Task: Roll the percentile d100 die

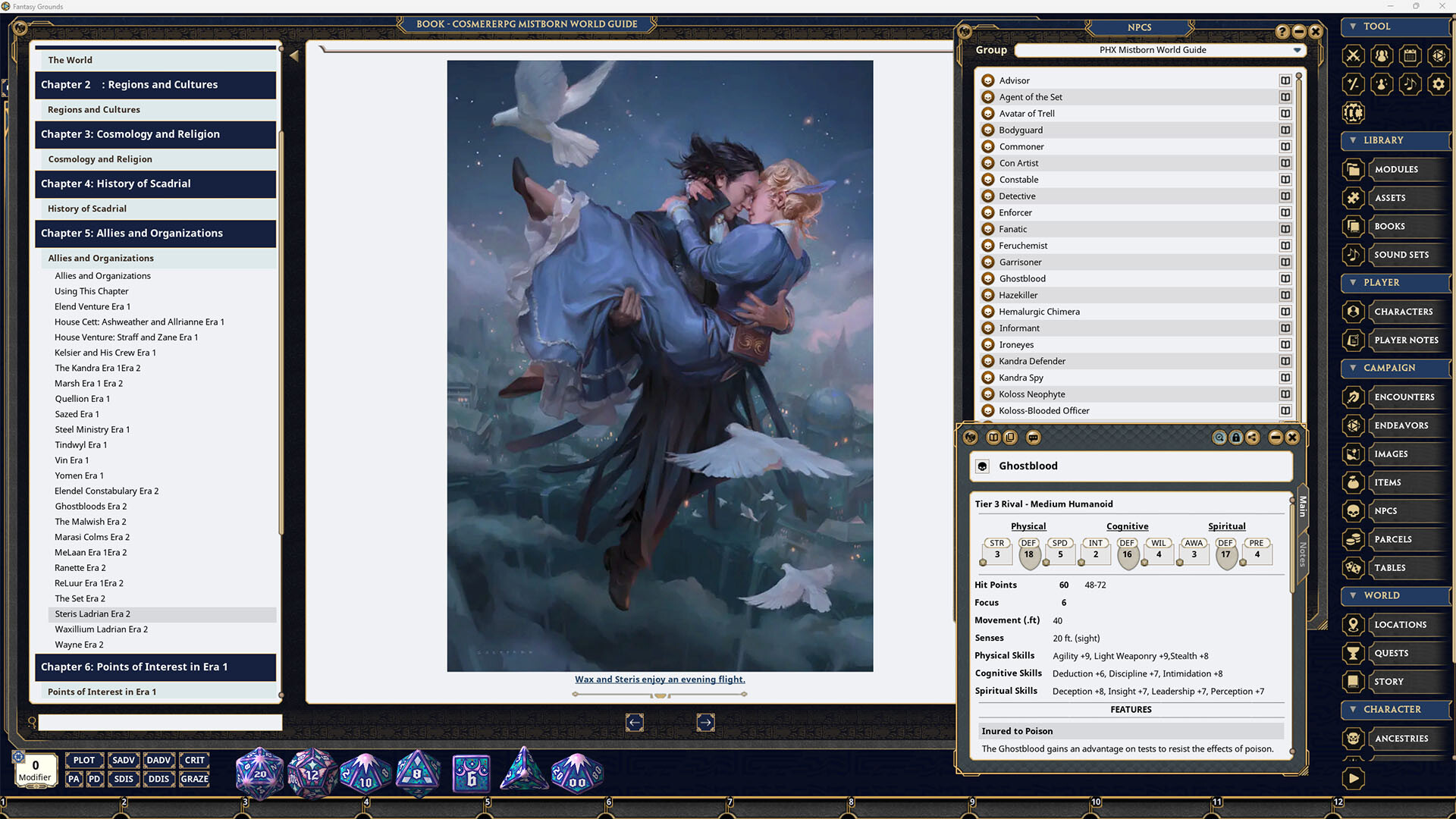Action: pos(577,775)
